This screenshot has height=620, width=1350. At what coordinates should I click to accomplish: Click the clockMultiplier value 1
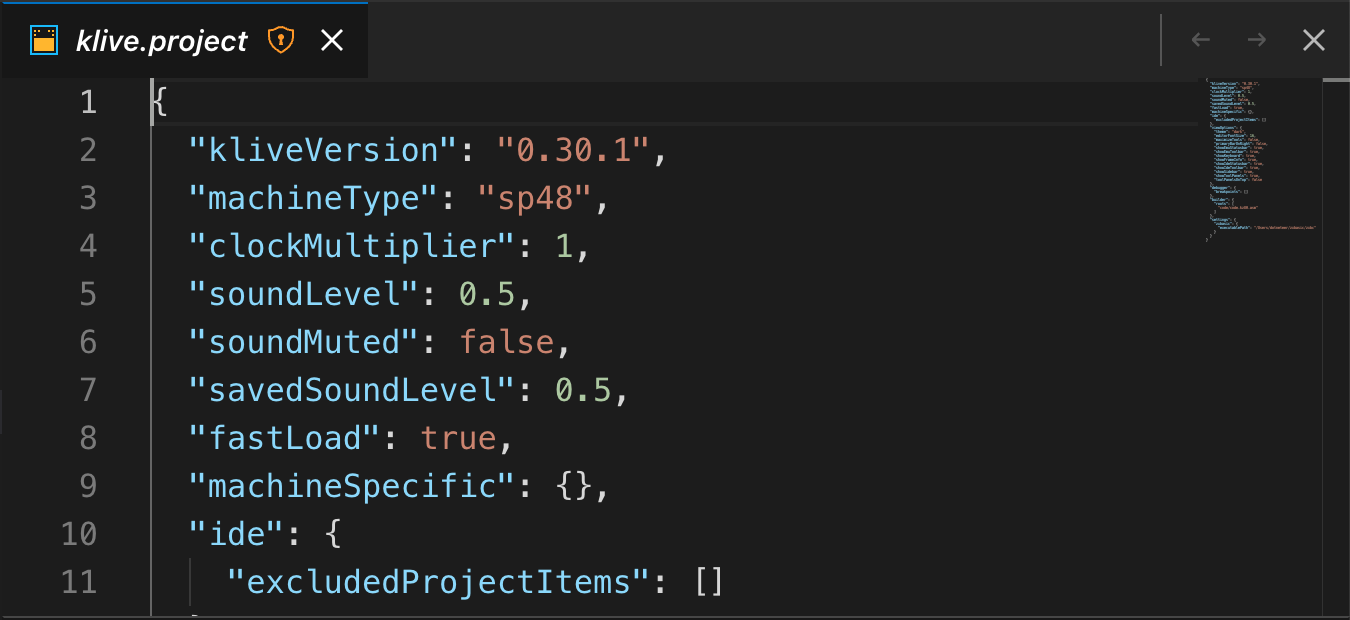pyautogui.click(x=564, y=246)
